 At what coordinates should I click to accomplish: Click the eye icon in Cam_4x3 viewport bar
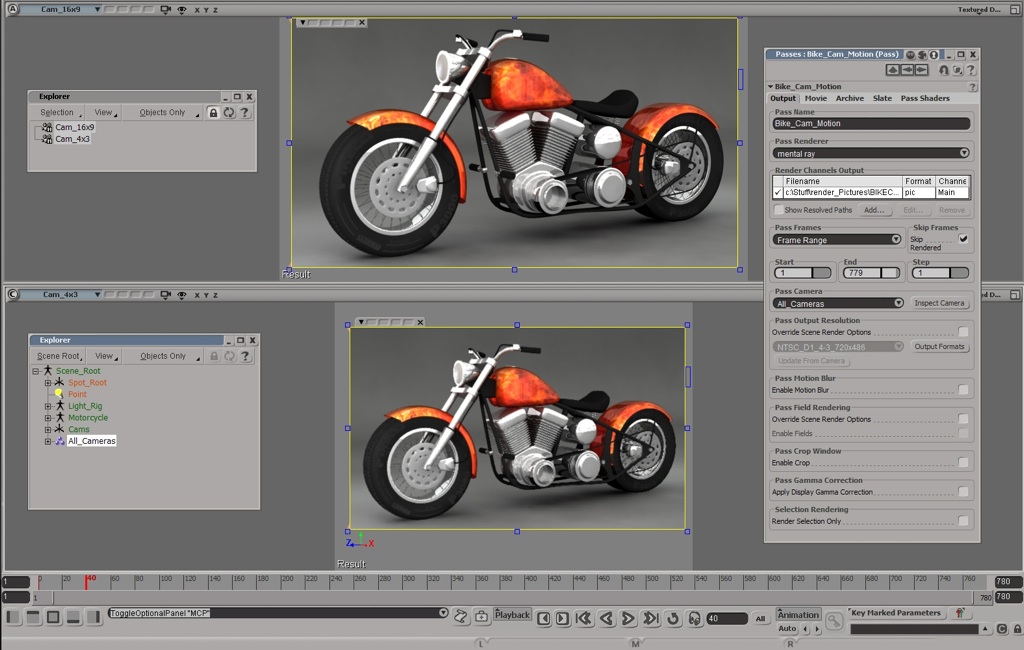[182, 295]
